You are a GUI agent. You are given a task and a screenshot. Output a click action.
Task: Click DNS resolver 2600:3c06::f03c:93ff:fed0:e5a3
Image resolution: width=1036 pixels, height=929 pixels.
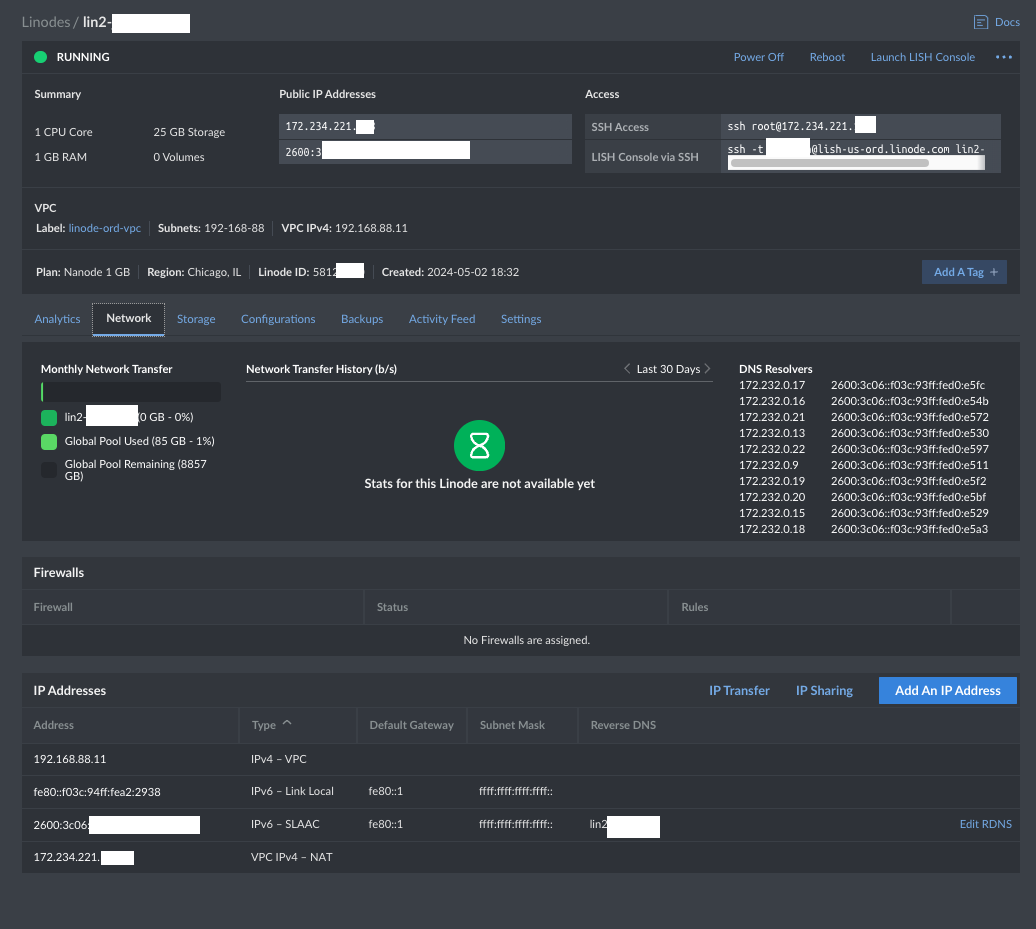(909, 529)
